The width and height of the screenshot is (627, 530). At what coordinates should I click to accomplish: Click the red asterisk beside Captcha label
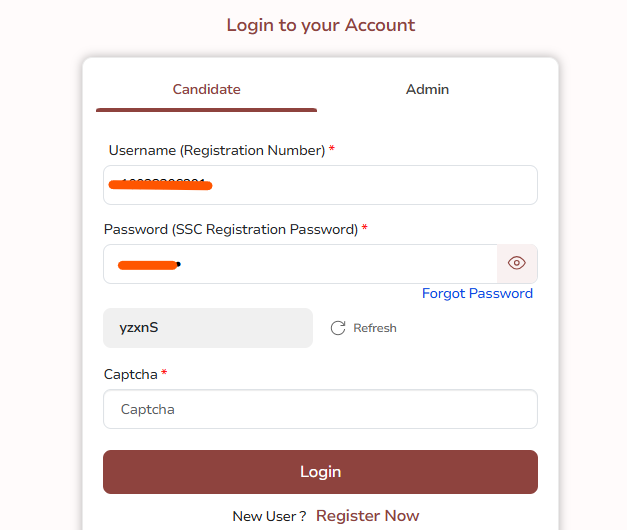click(164, 373)
